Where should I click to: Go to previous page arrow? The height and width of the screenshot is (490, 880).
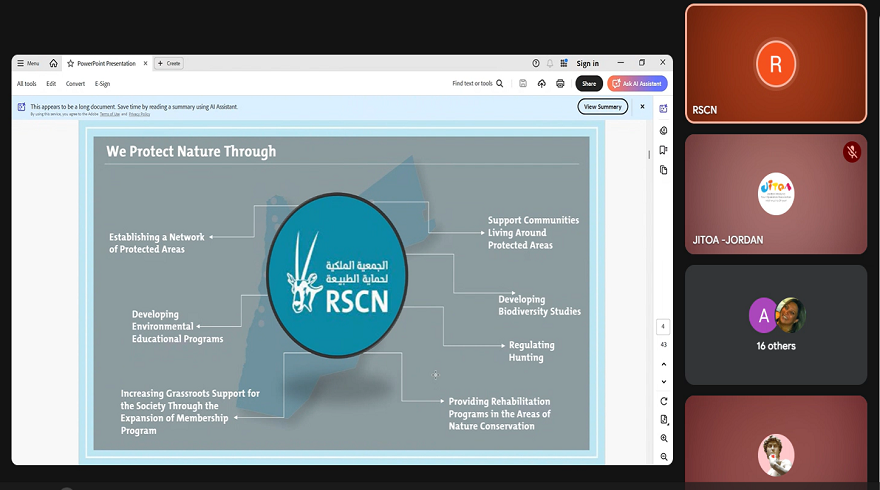tap(664, 364)
